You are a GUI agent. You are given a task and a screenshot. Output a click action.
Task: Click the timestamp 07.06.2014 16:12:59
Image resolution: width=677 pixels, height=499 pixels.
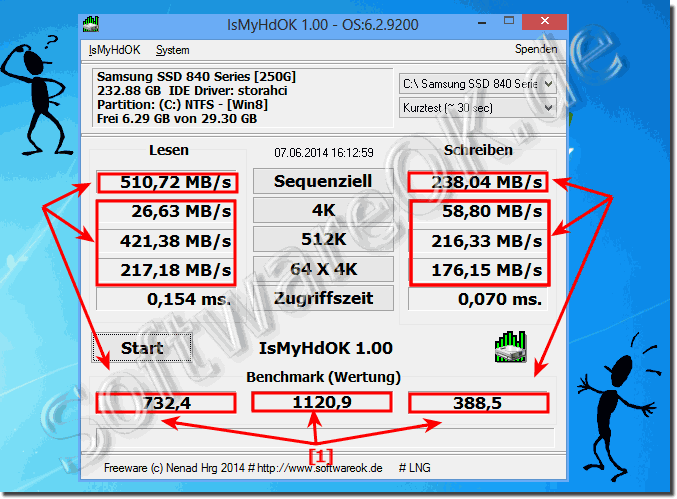tap(324, 152)
